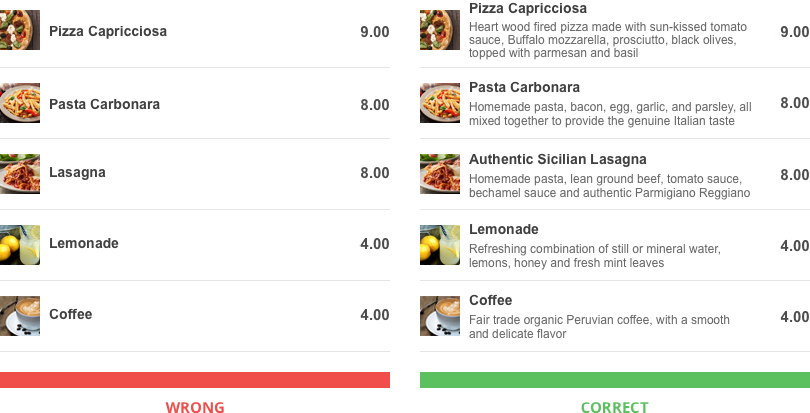Click the pizza thumbnail beside the described Capricciosa
Viewport: 810px width, 413px height.
tap(440, 31)
